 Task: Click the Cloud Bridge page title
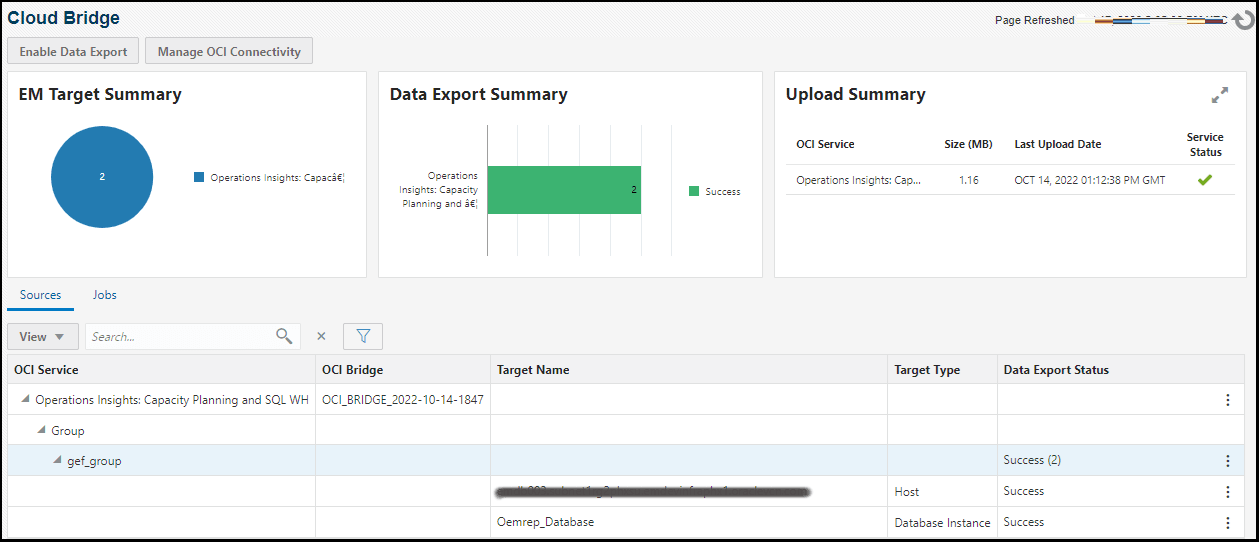tap(64, 18)
